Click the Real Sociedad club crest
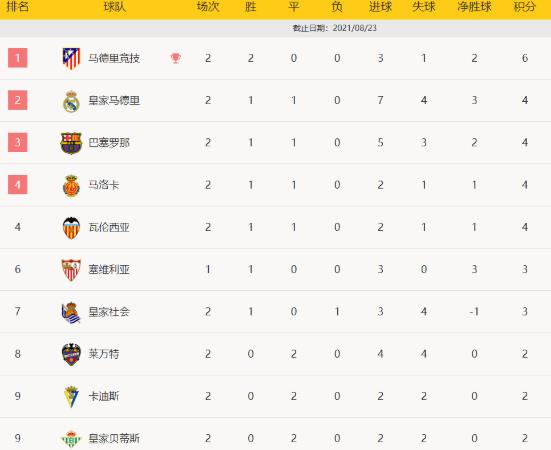This screenshot has height=450, width=551. [71, 312]
